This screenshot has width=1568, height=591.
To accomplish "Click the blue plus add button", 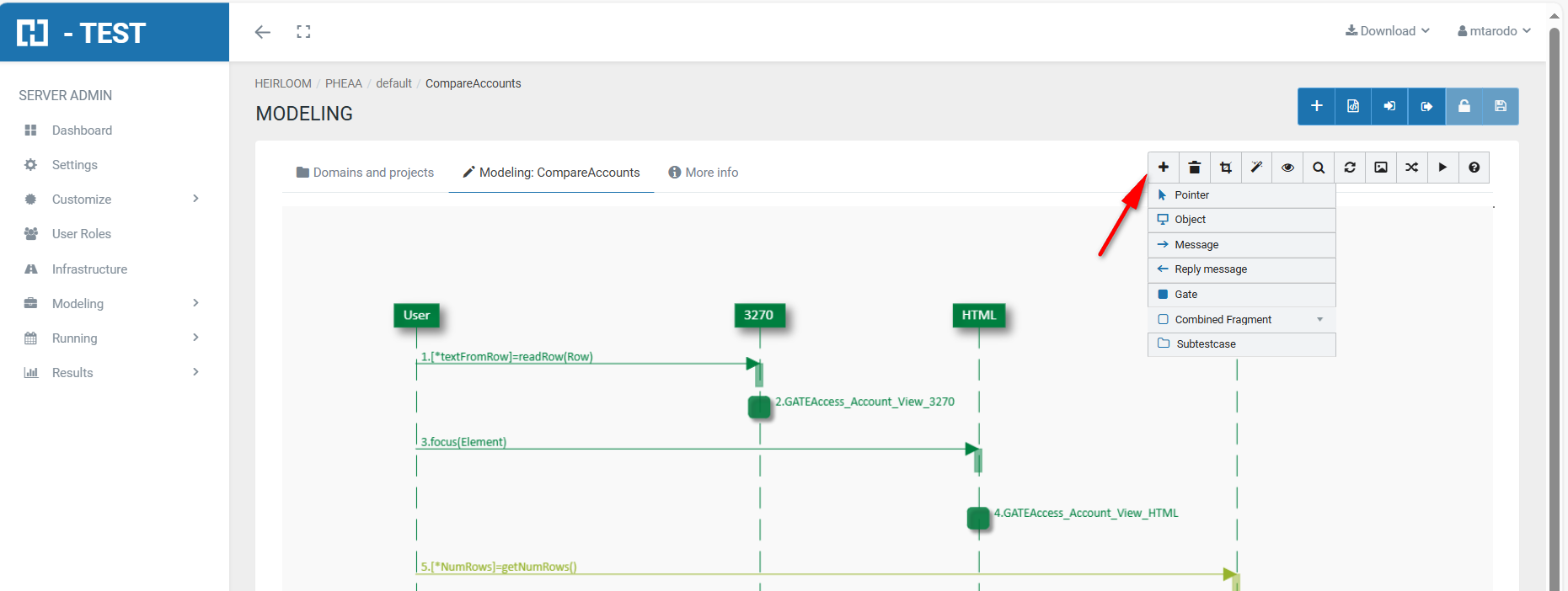I will [x=1316, y=106].
